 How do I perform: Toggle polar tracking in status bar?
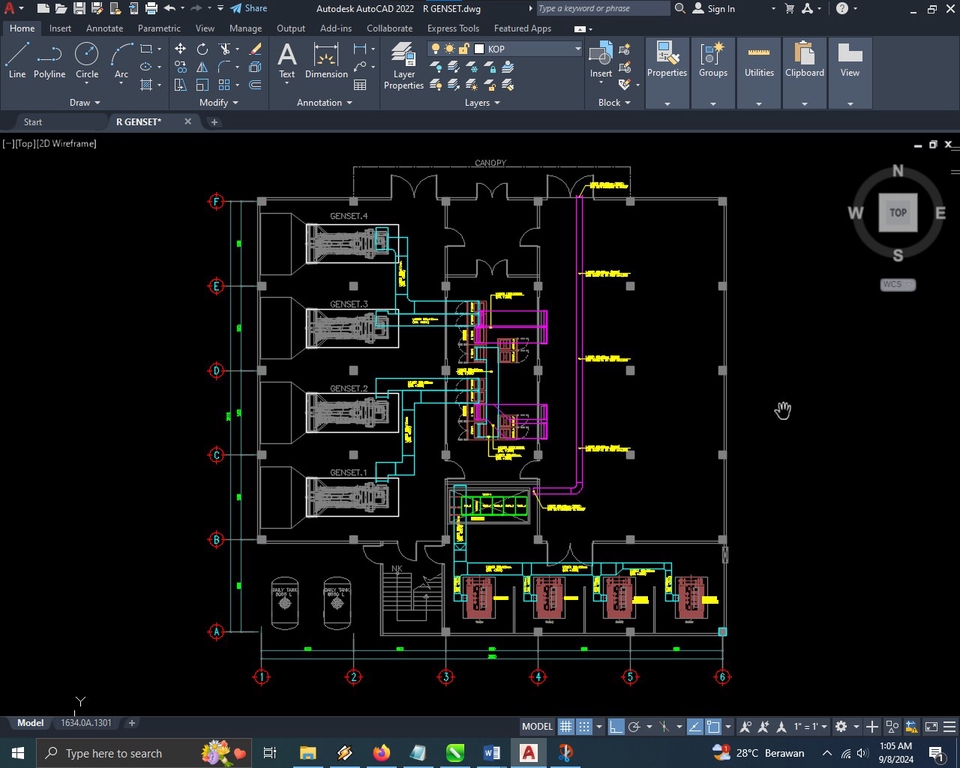pos(634,726)
